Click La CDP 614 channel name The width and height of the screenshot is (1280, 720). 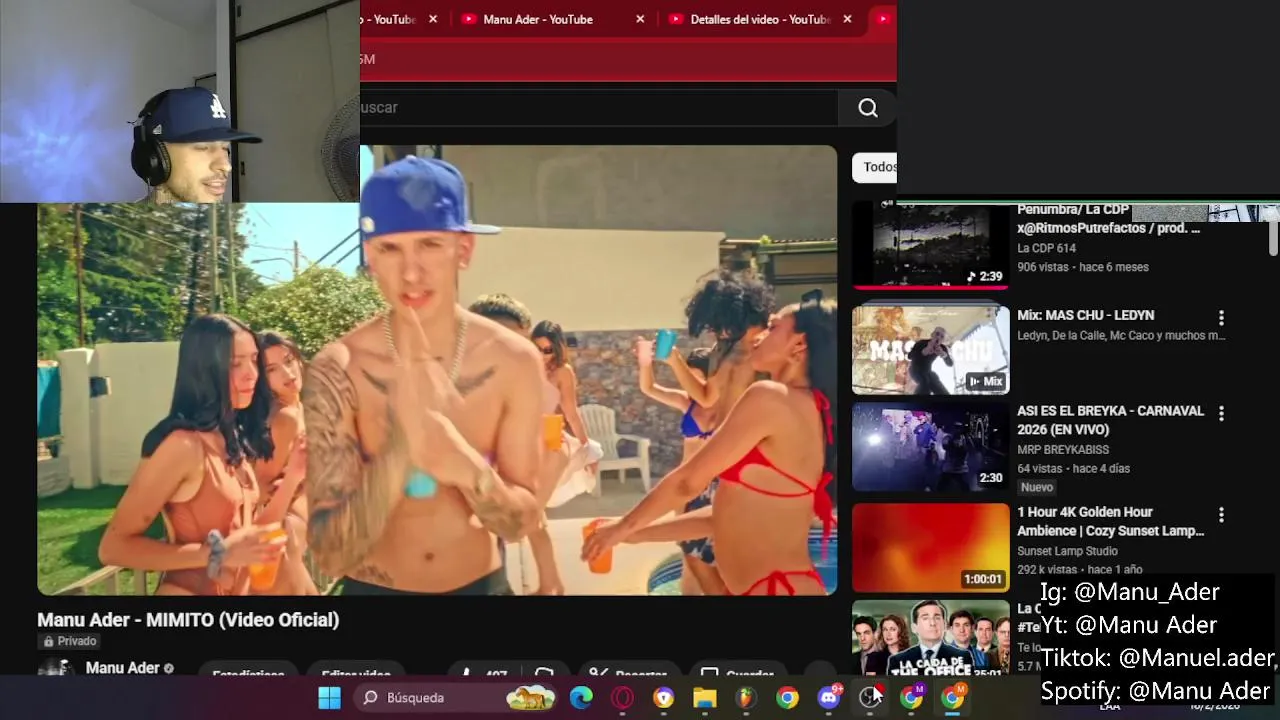[1046, 248]
